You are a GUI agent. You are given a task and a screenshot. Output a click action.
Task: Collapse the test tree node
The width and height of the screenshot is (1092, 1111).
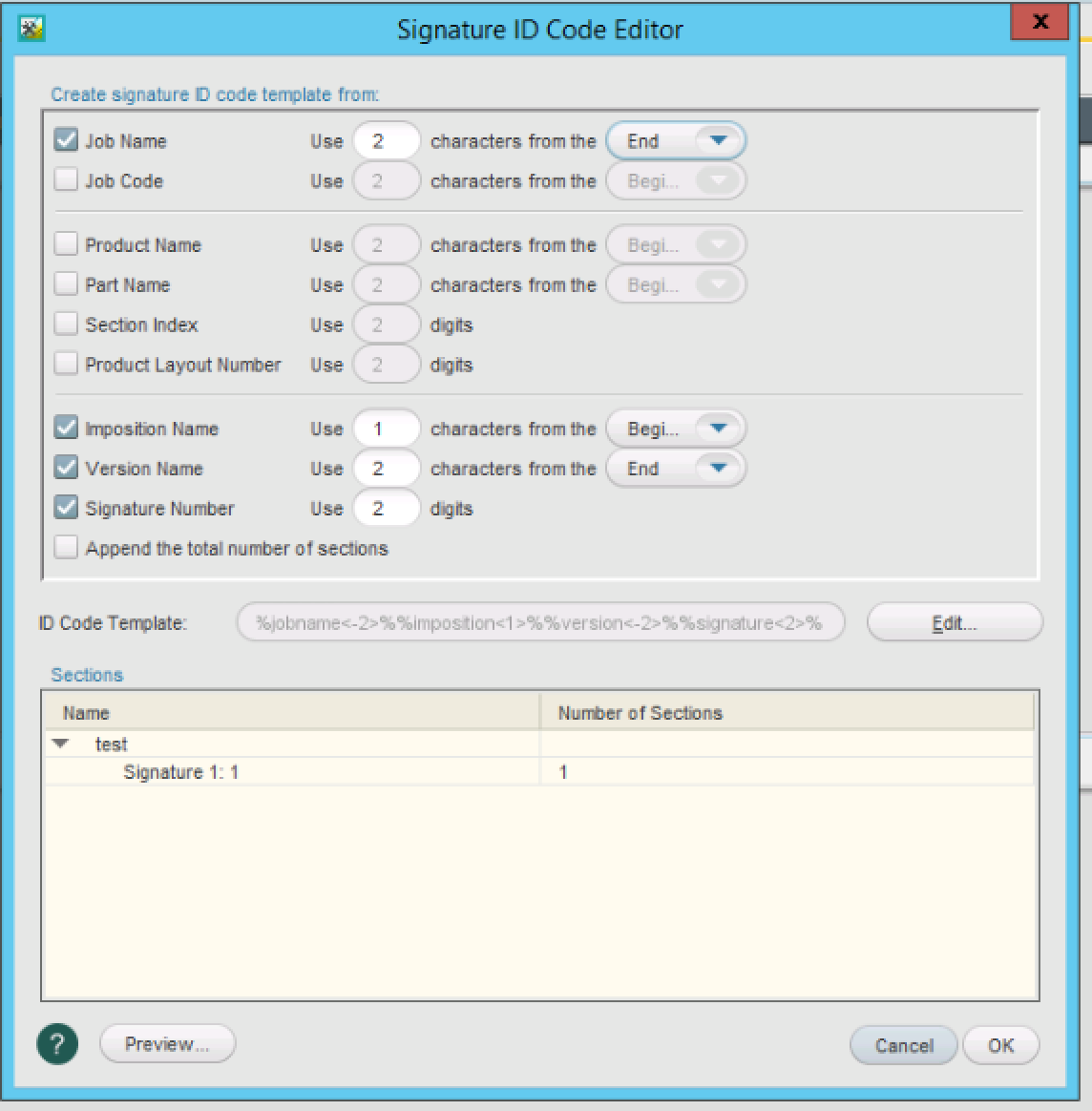pos(62,744)
